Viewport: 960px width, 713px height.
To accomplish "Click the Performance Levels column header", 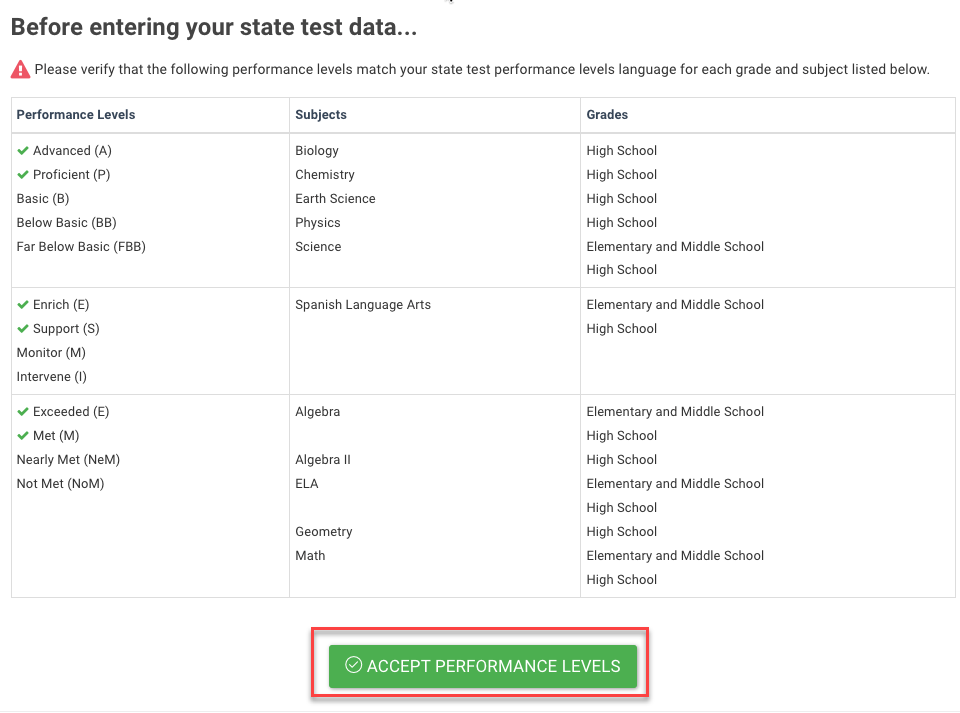I will [76, 115].
